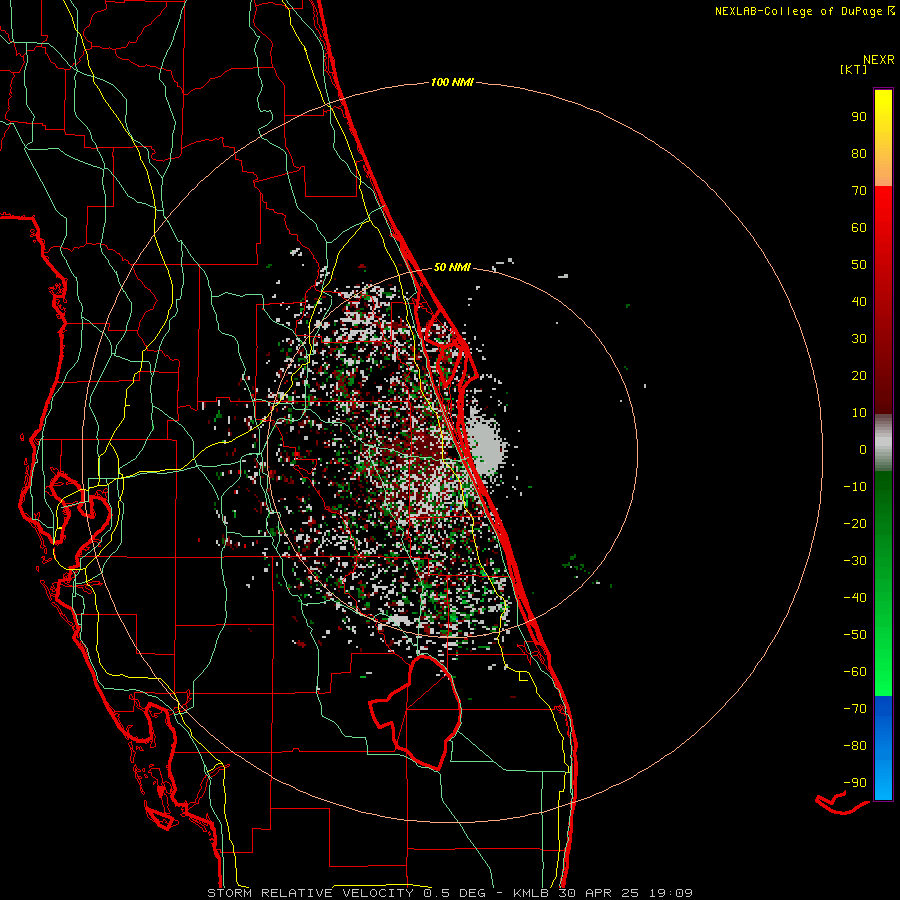This screenshot has width=900, height=900.
Task: Click the 20 value on the velocity scale
Action: pos(859,376)
